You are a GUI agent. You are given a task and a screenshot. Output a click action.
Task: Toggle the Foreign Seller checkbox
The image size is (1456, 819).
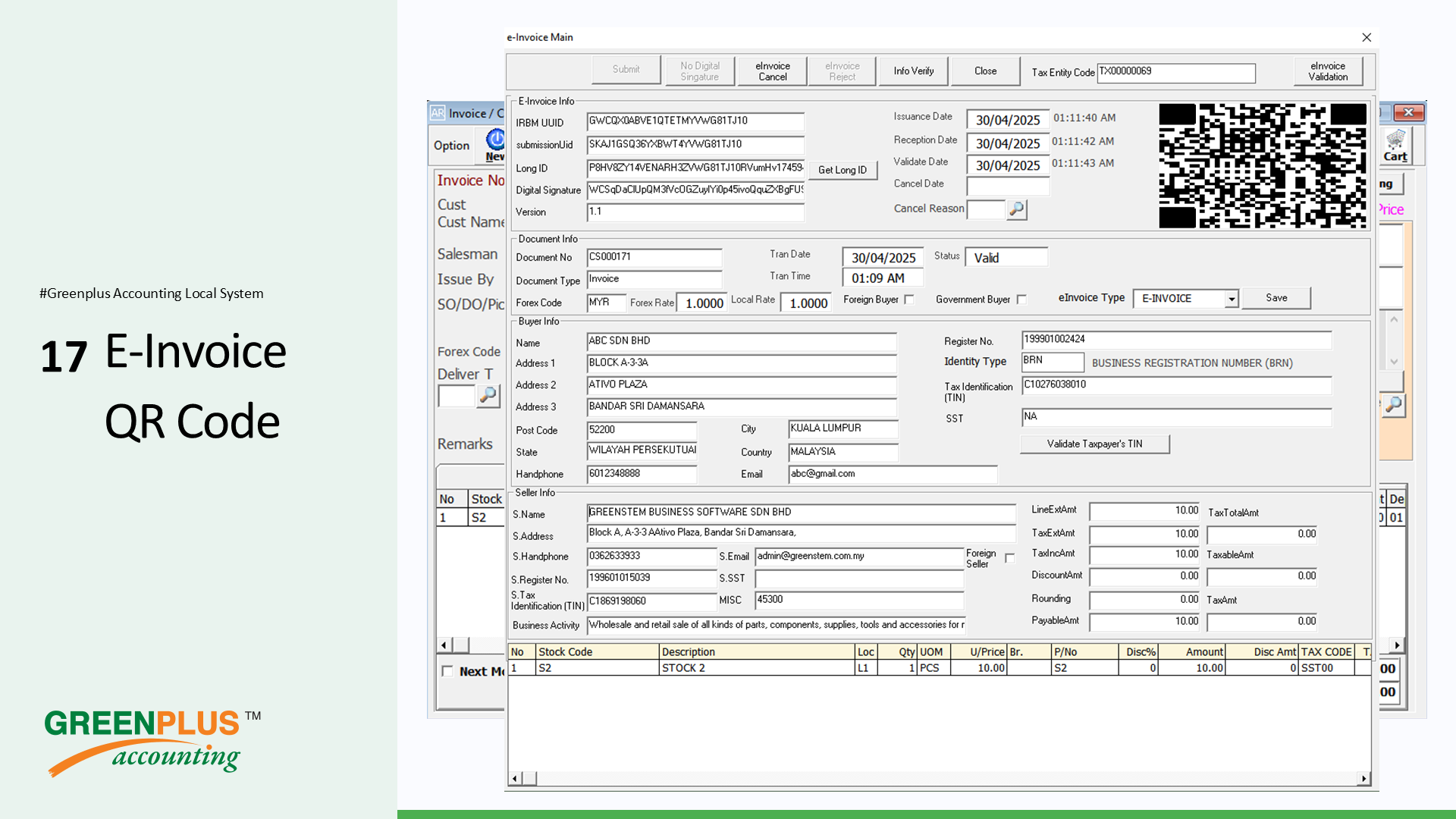(1009, 558)
